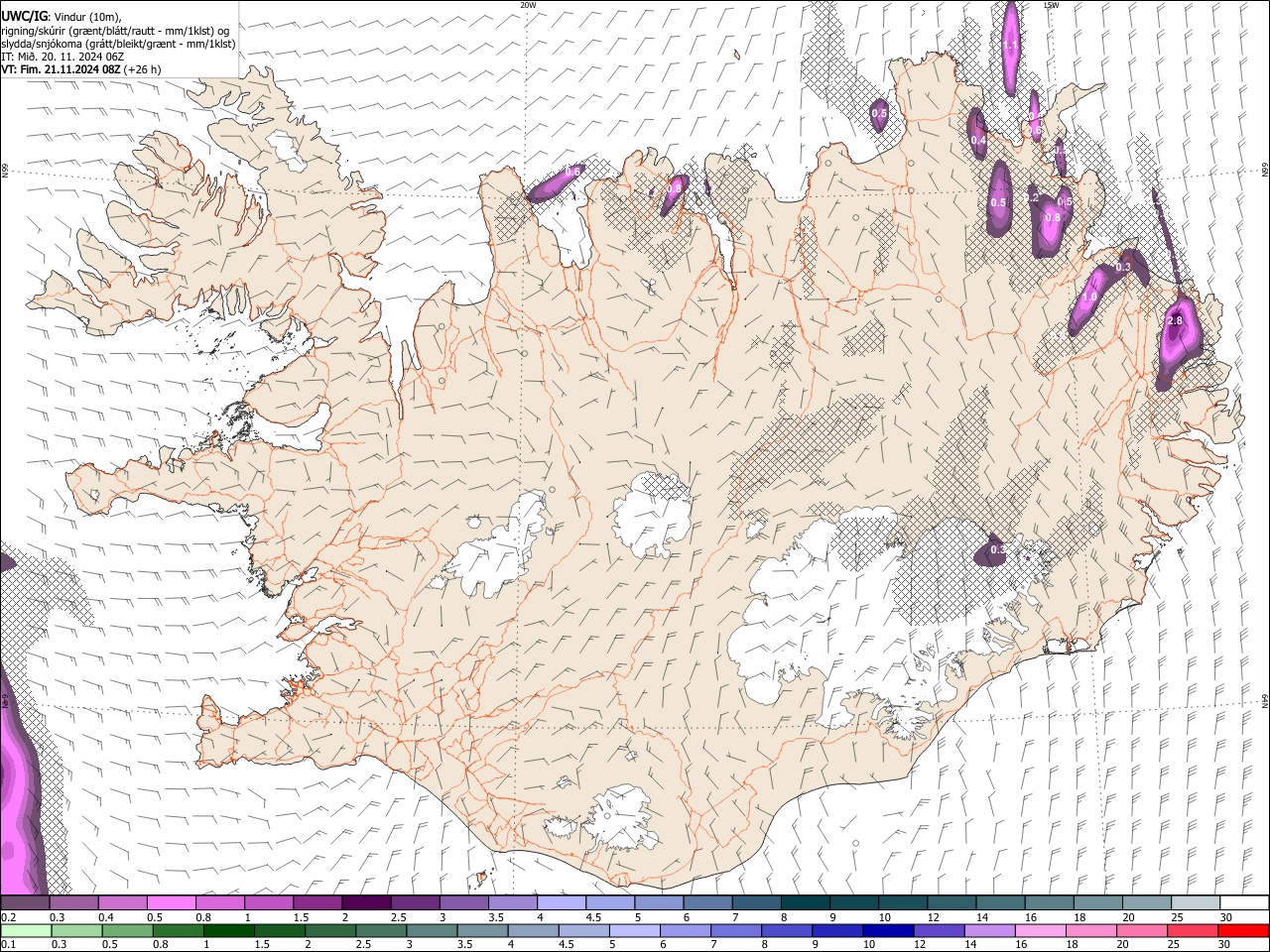Bottom legend row: click the swatch starting at 1

coord(228,930)
